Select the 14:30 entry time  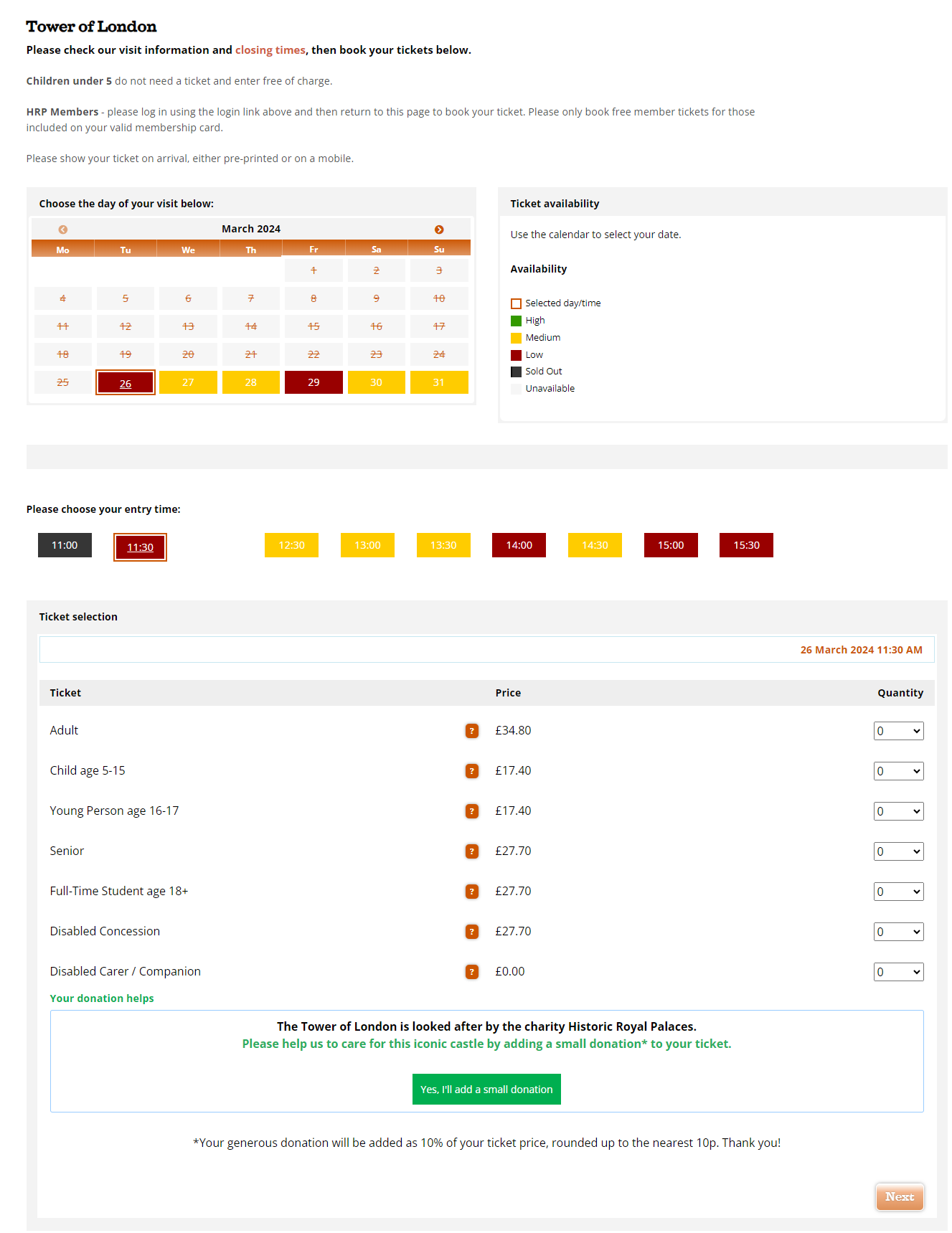pos(595,545)
